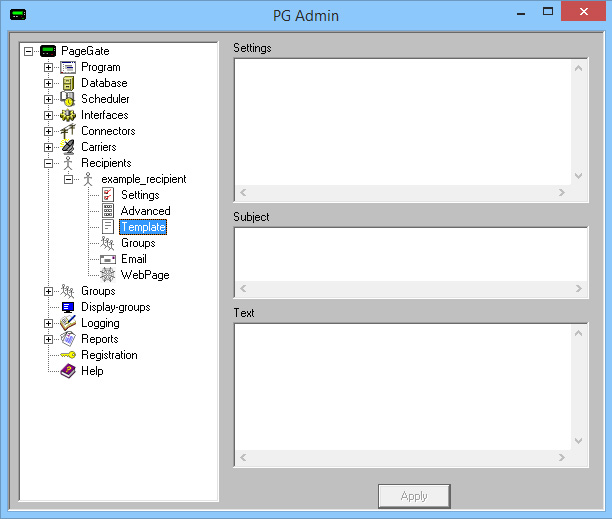Click inside the Text message box
Viewport: 612px width, 519px height.
coord(403,387)
